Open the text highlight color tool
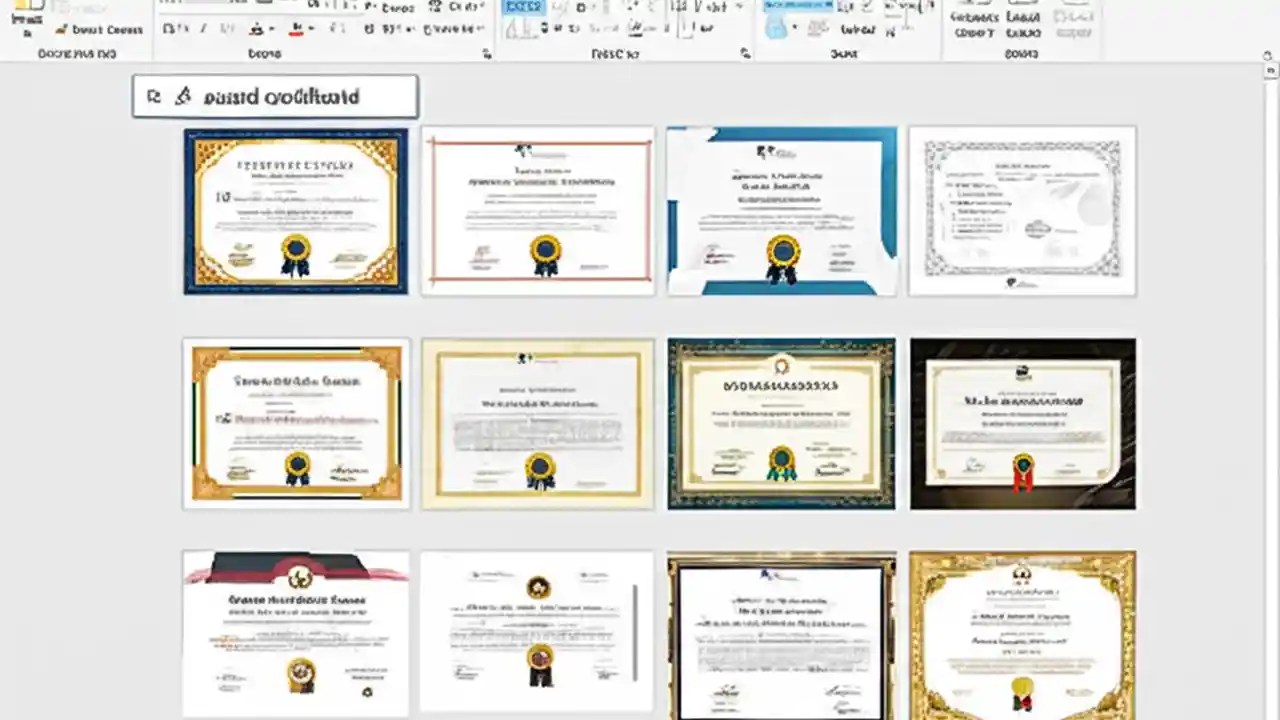 [257, 28]
